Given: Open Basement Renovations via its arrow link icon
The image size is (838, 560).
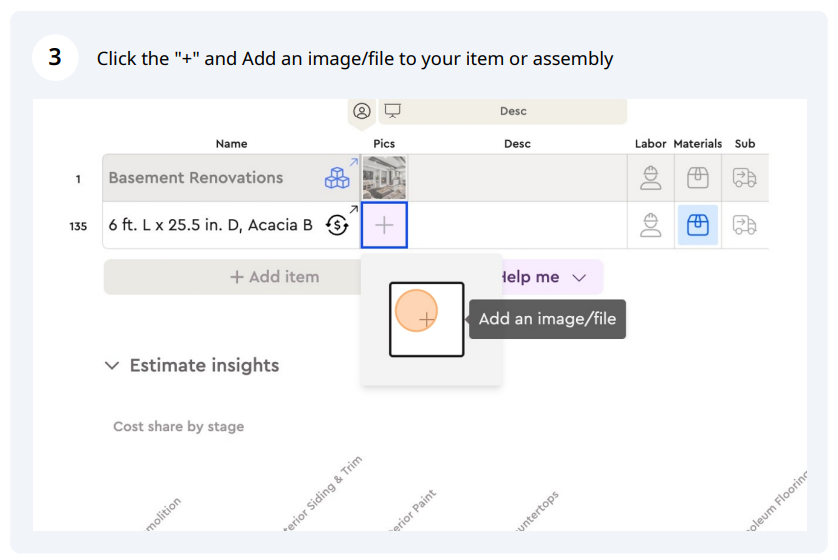Looking at the screenshot, I should coord(354,161).
